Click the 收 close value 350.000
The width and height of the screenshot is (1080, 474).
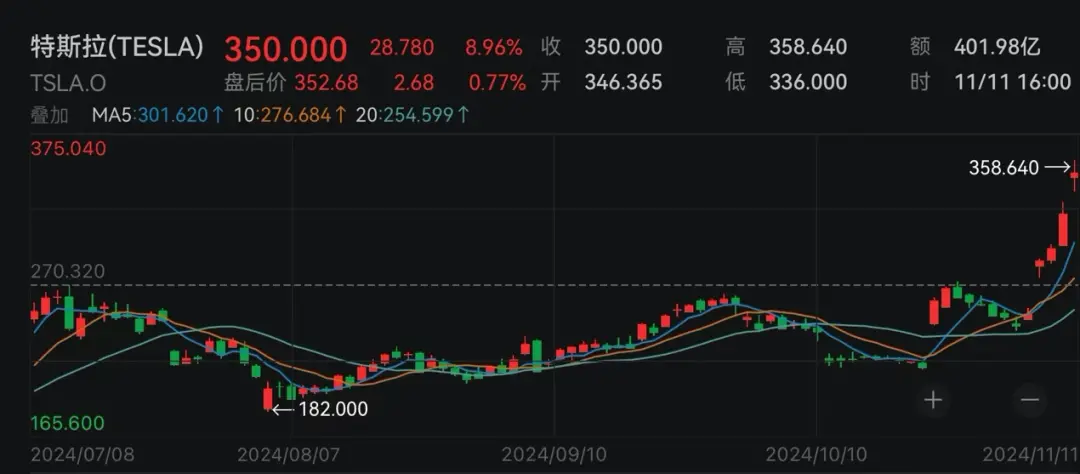pos(623,47)
